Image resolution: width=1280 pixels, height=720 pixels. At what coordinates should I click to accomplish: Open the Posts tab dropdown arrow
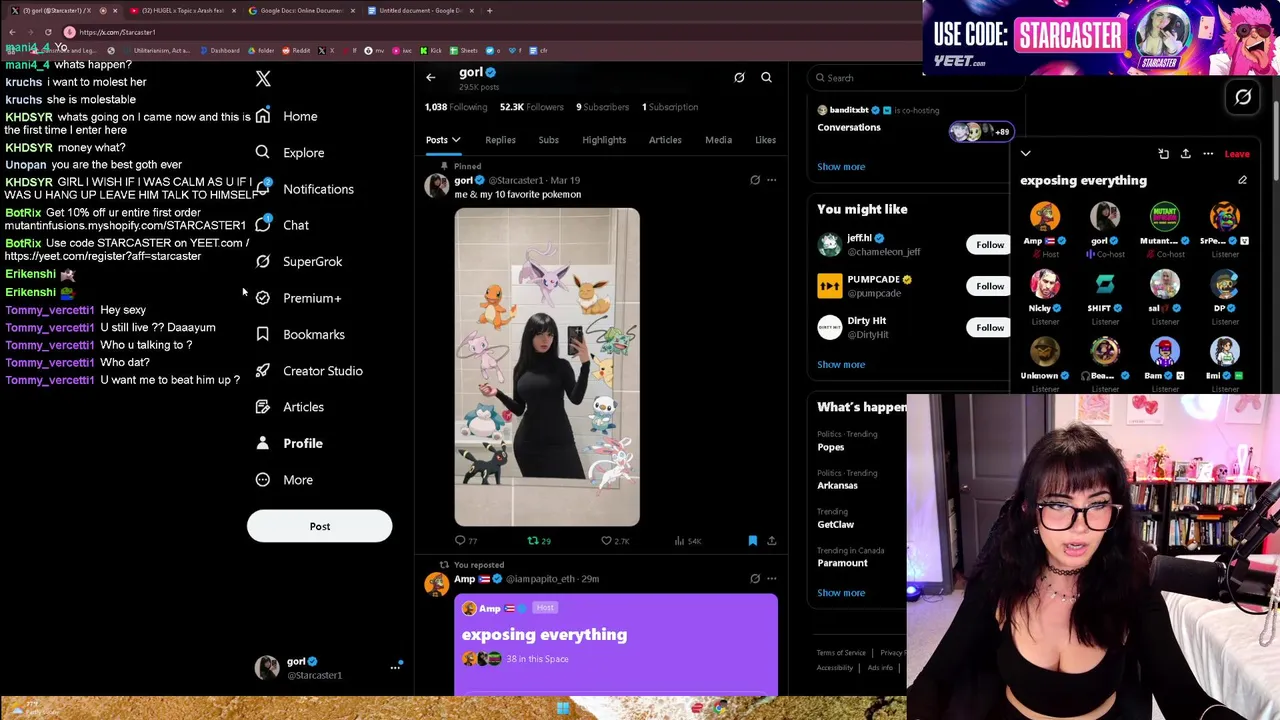pyautogui.click(x=456, y=140)
